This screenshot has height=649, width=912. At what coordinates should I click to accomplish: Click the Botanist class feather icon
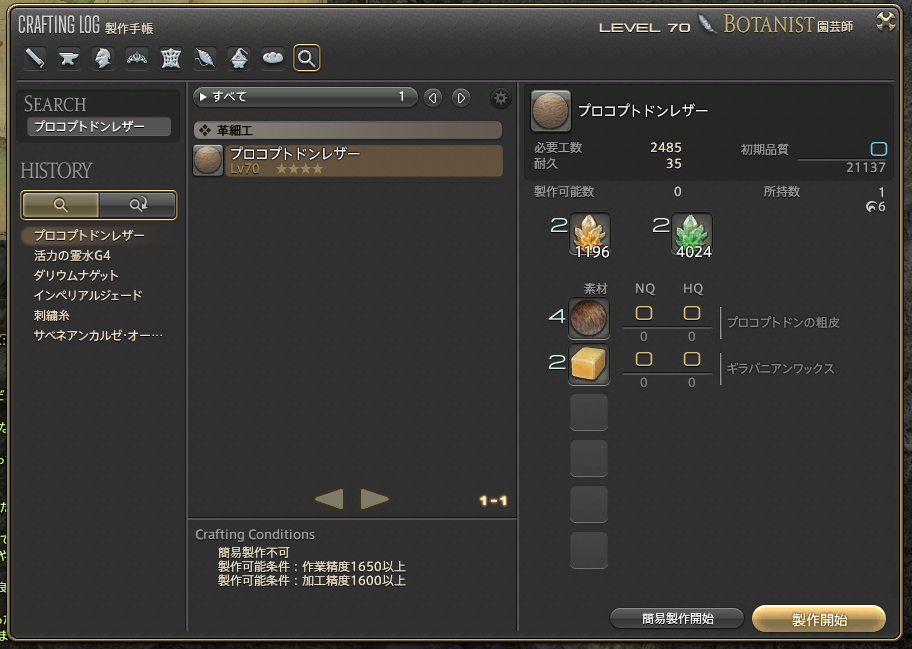pos(707,24)
